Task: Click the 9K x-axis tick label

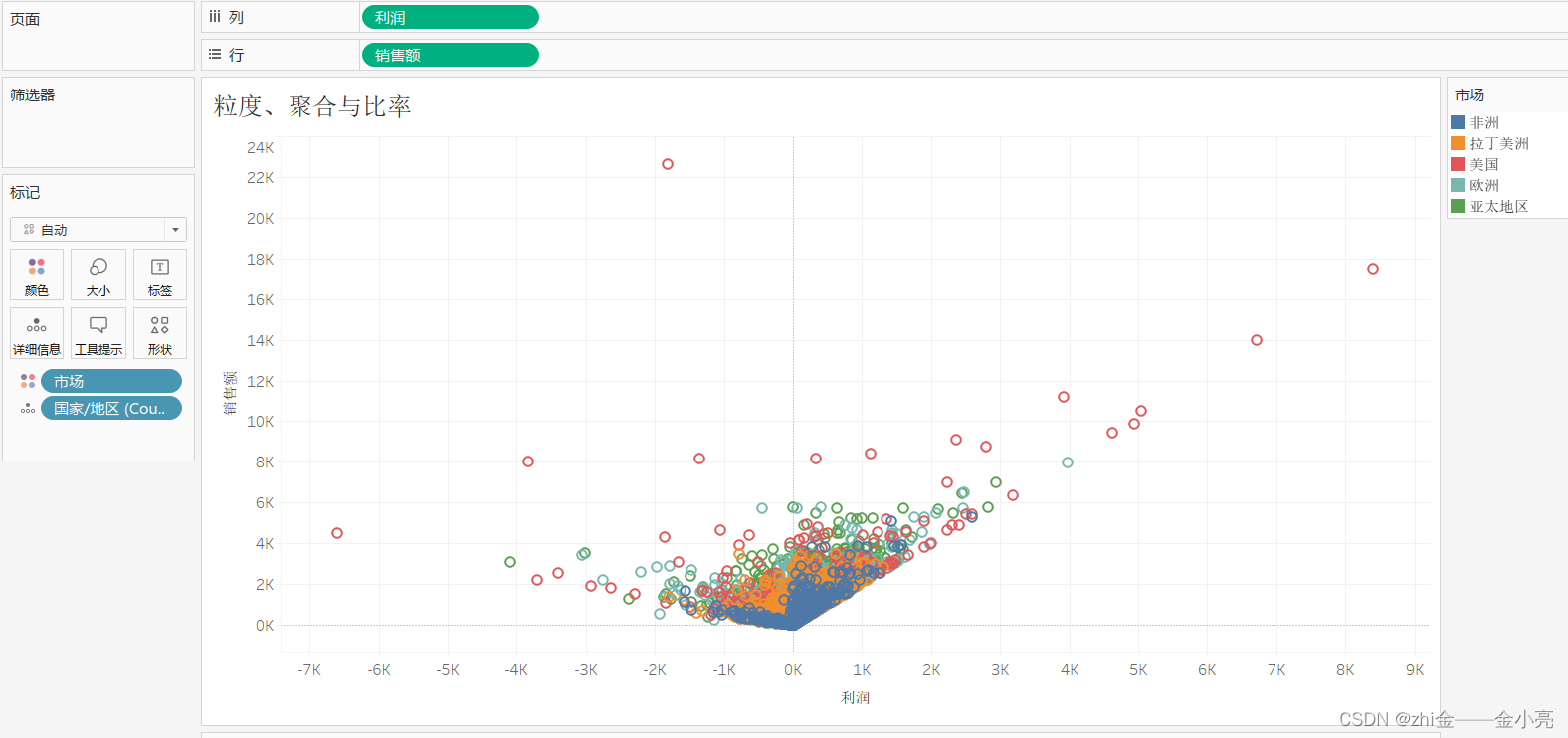Action: 1415,670
